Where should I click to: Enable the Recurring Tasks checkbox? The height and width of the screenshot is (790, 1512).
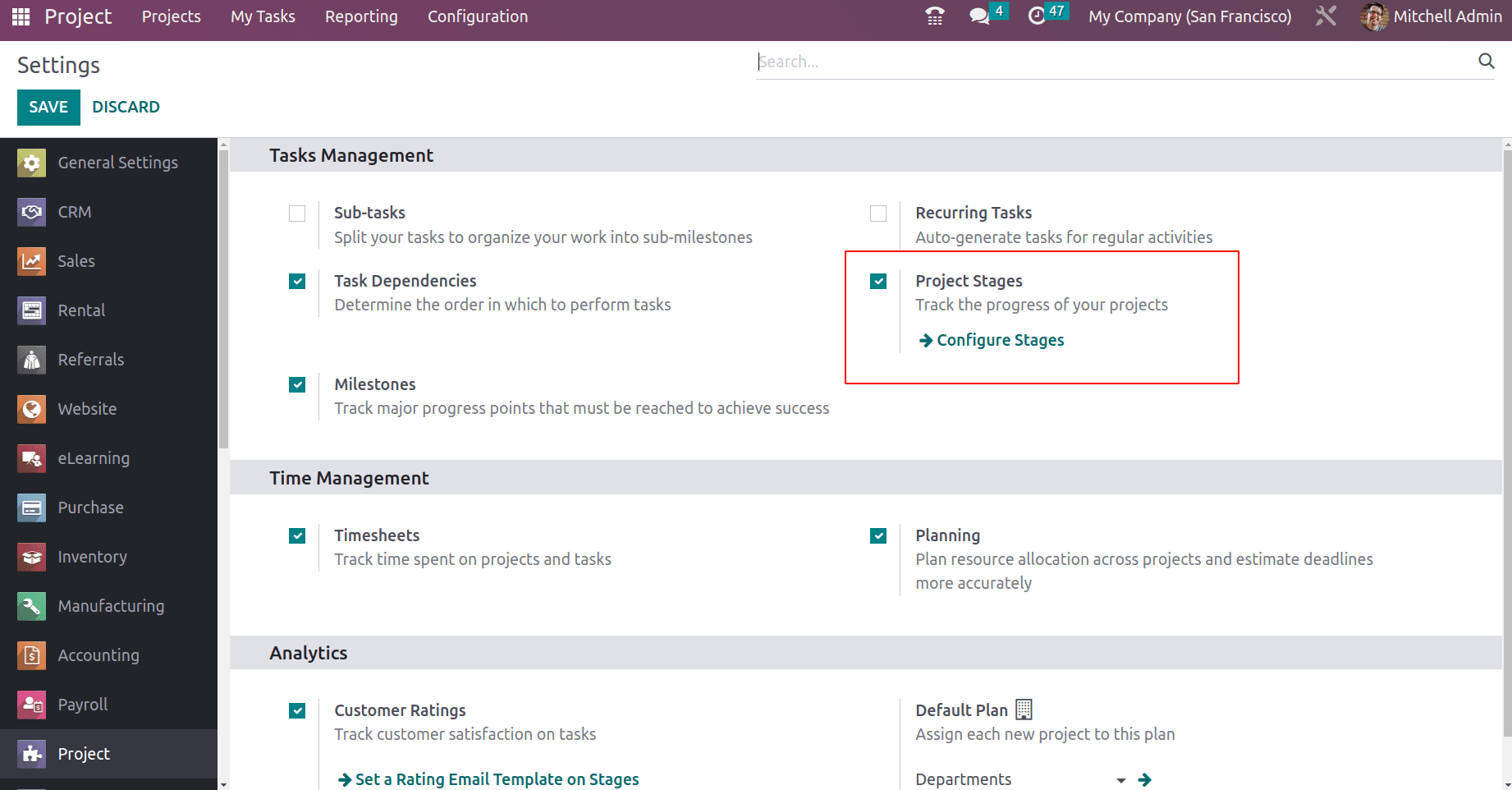(x=878, y=214)
